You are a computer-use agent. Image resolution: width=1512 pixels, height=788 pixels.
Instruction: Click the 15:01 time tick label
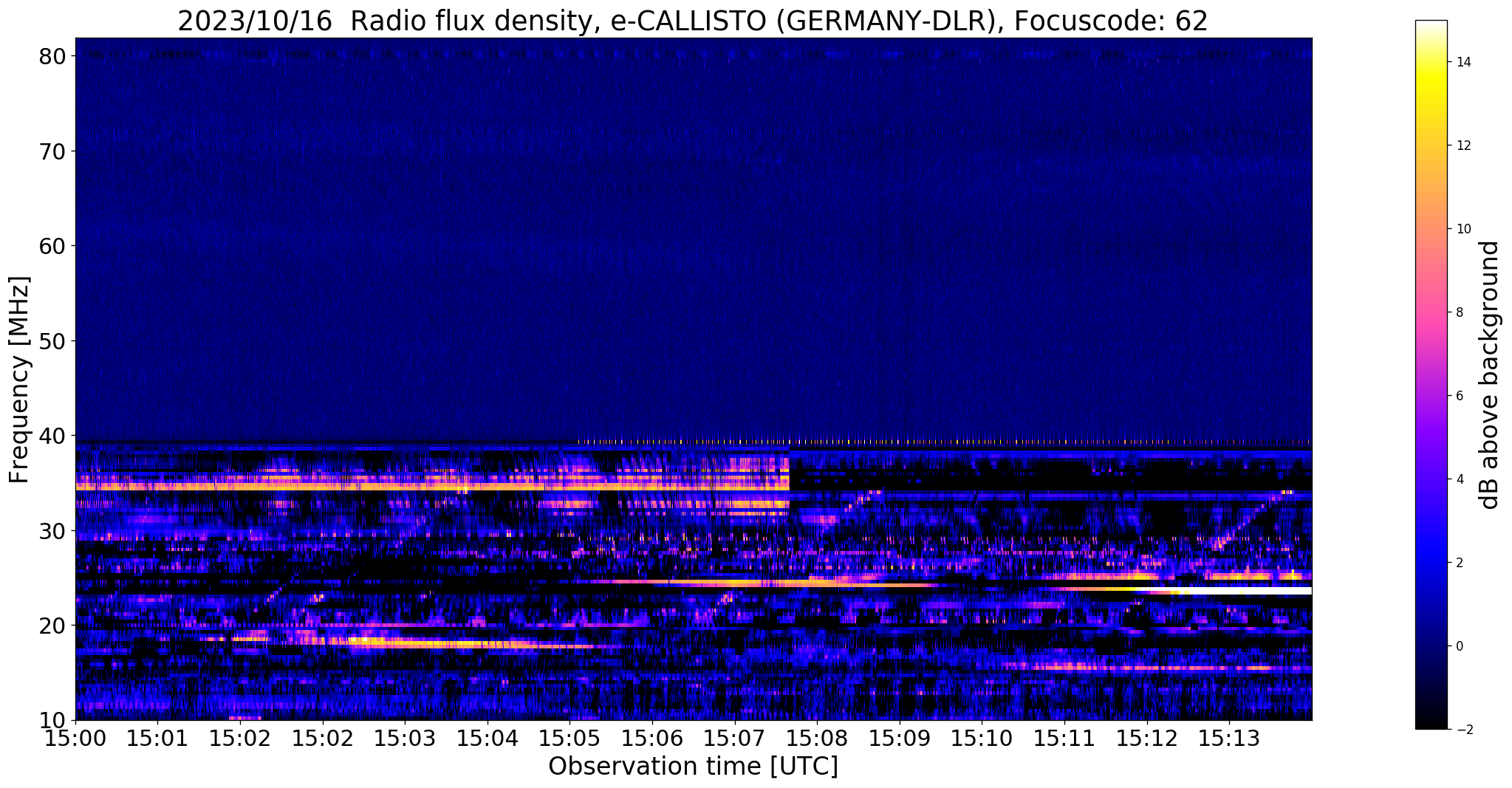(158, 739)
